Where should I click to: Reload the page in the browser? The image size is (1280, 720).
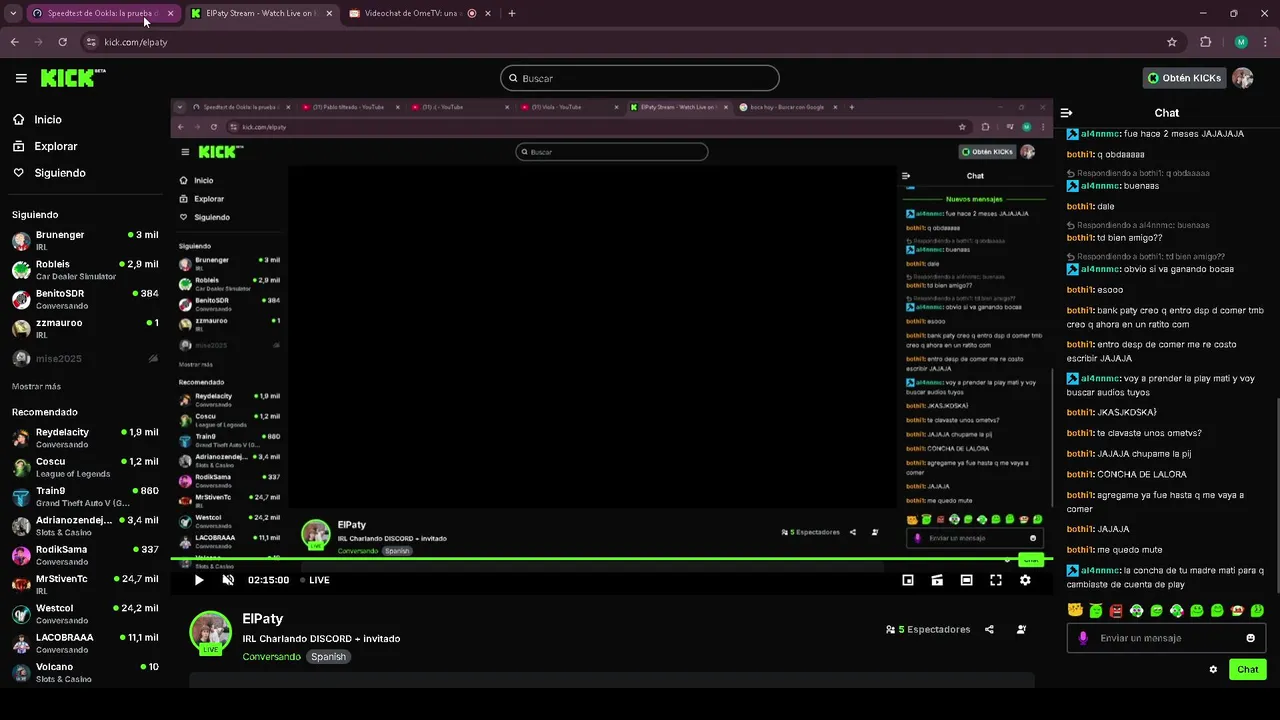[x=62, y=42]
